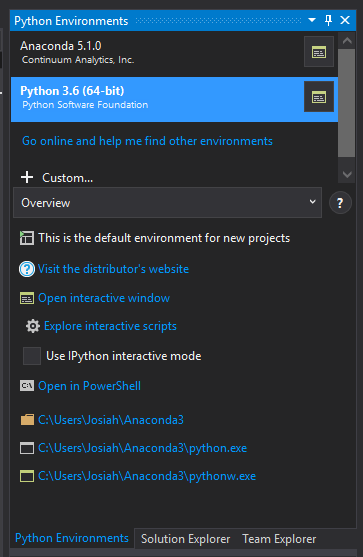This screenshot has width=363, height=557.
Task: Open the panel window position dropdown arrow
Action: pos(312,20)
